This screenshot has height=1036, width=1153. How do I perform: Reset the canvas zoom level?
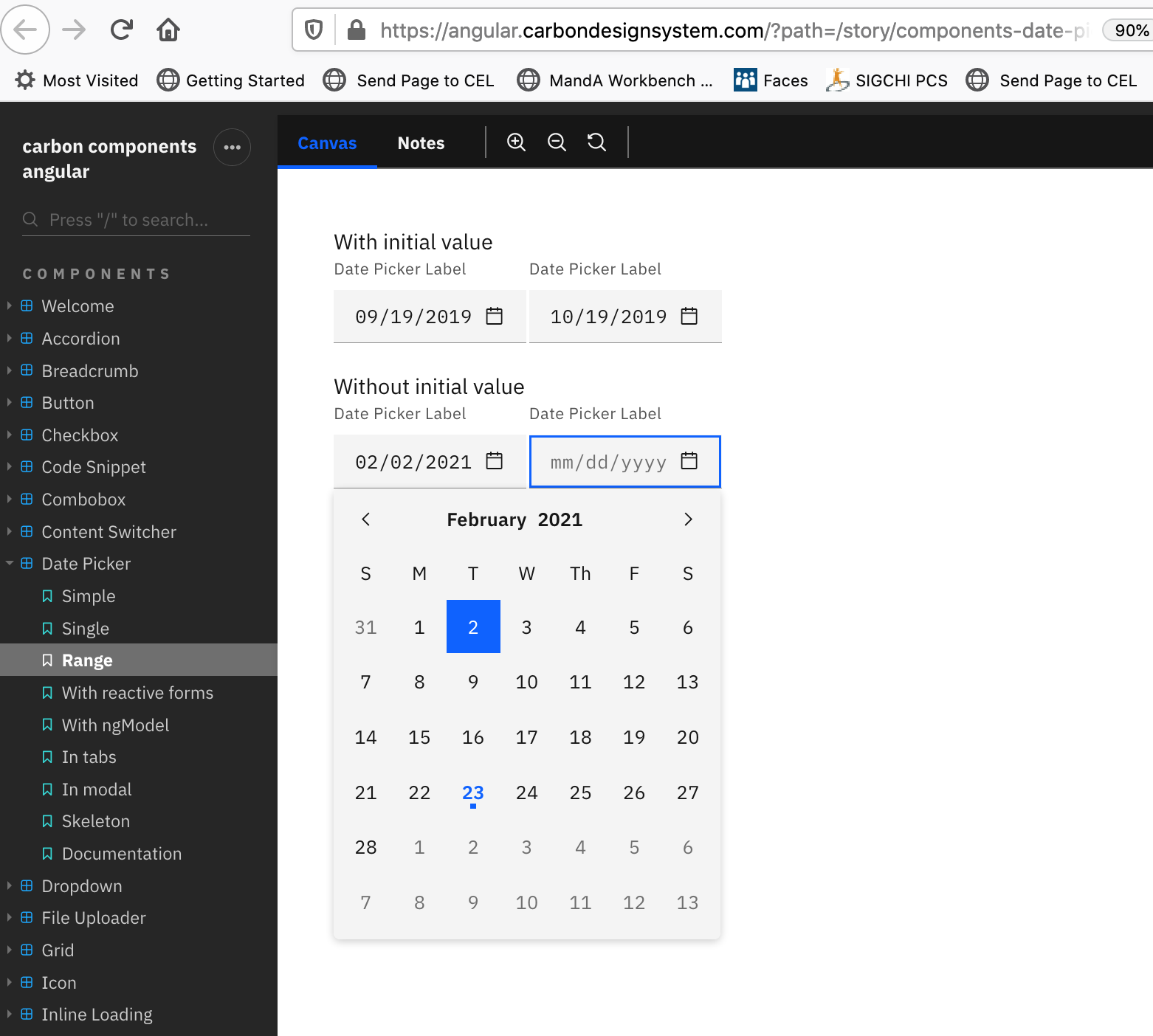point(596,142)
